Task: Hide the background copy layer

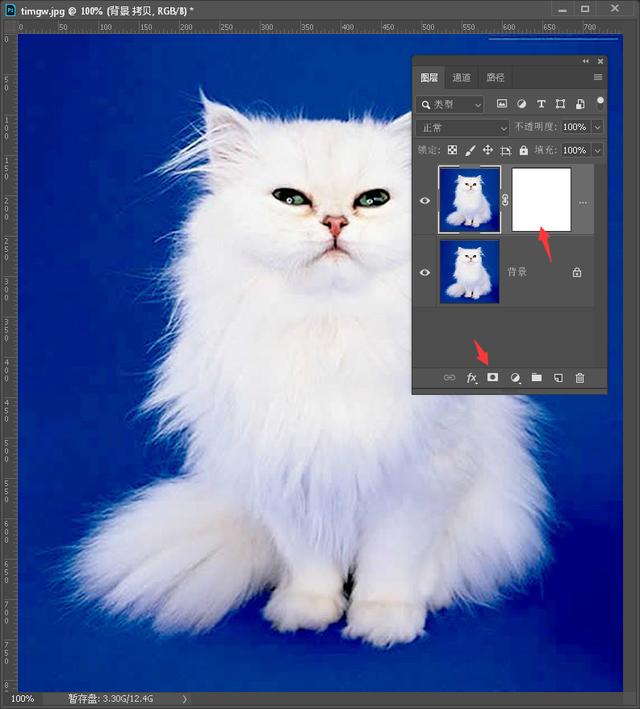Action: click(425, 200)
